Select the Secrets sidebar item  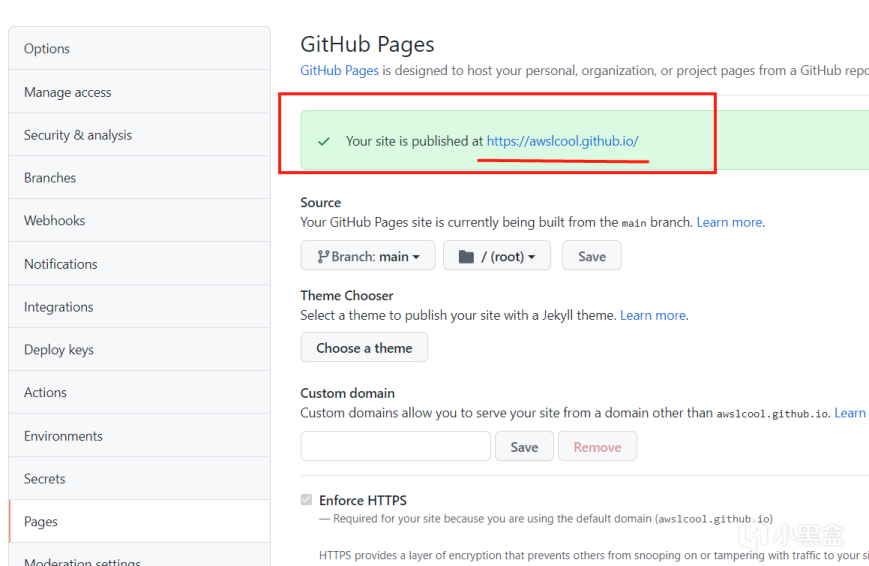tap(45, 479)
